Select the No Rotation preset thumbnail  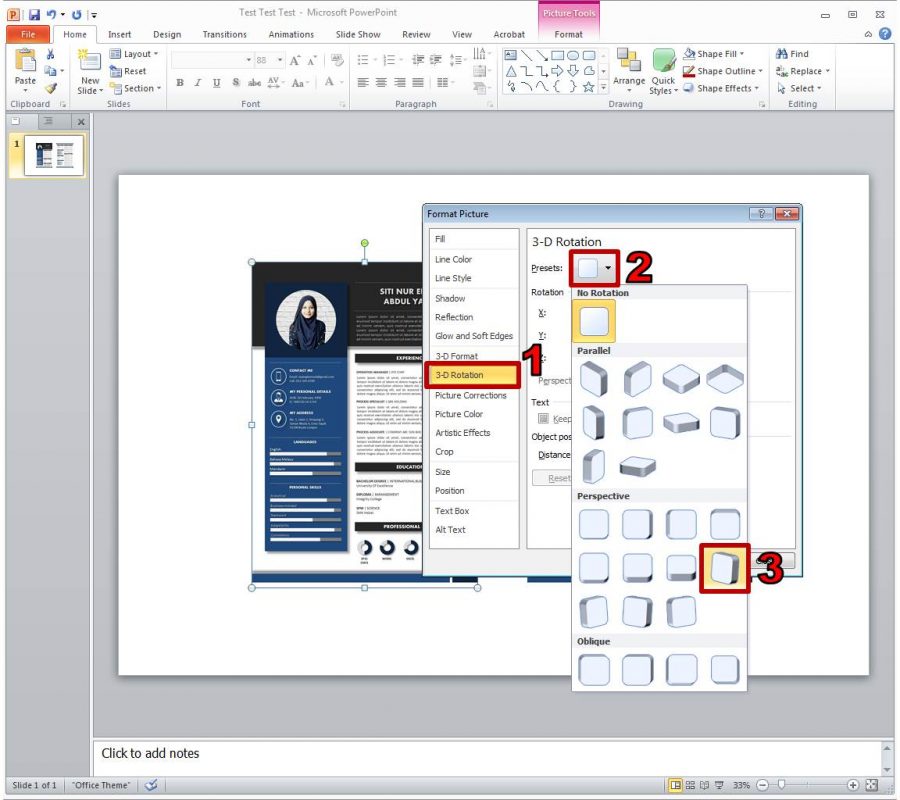click(x=595, y=323)
